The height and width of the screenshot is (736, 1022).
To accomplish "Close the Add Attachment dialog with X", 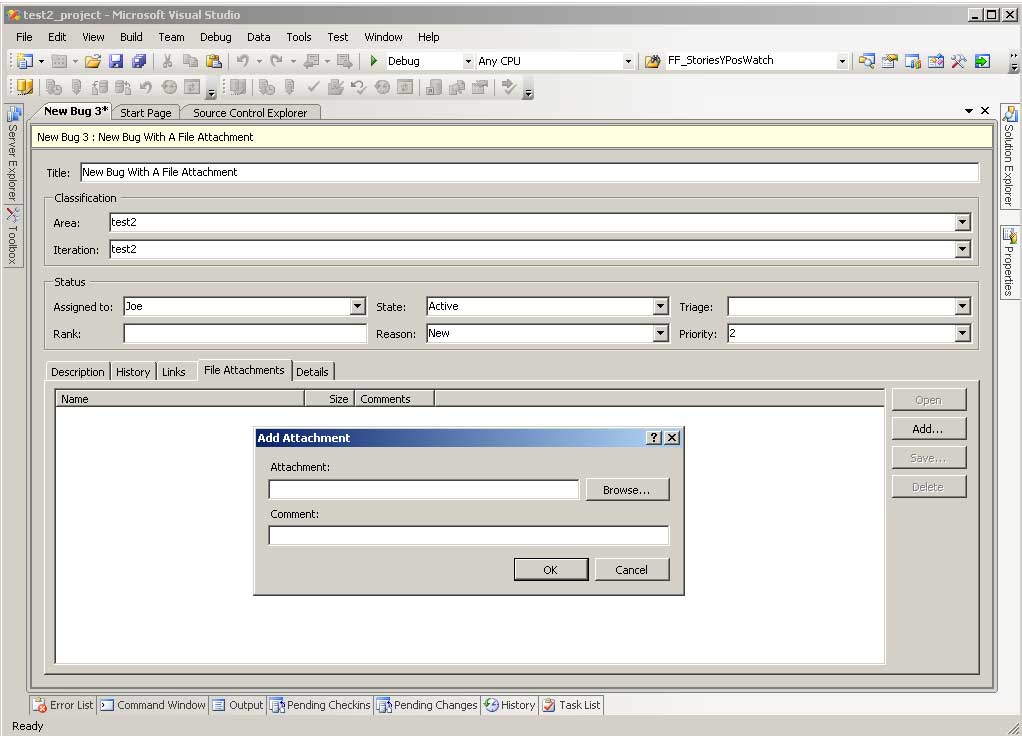I will pos(672,437).
